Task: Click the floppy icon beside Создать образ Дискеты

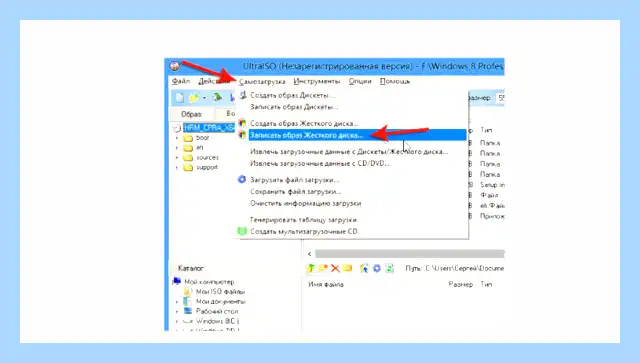Action: pos(243,95)
